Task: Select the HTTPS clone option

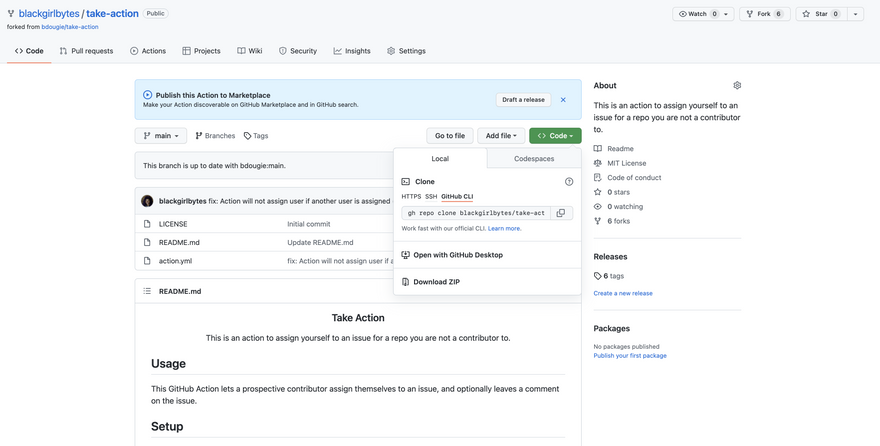Action: tap(411, 197)
